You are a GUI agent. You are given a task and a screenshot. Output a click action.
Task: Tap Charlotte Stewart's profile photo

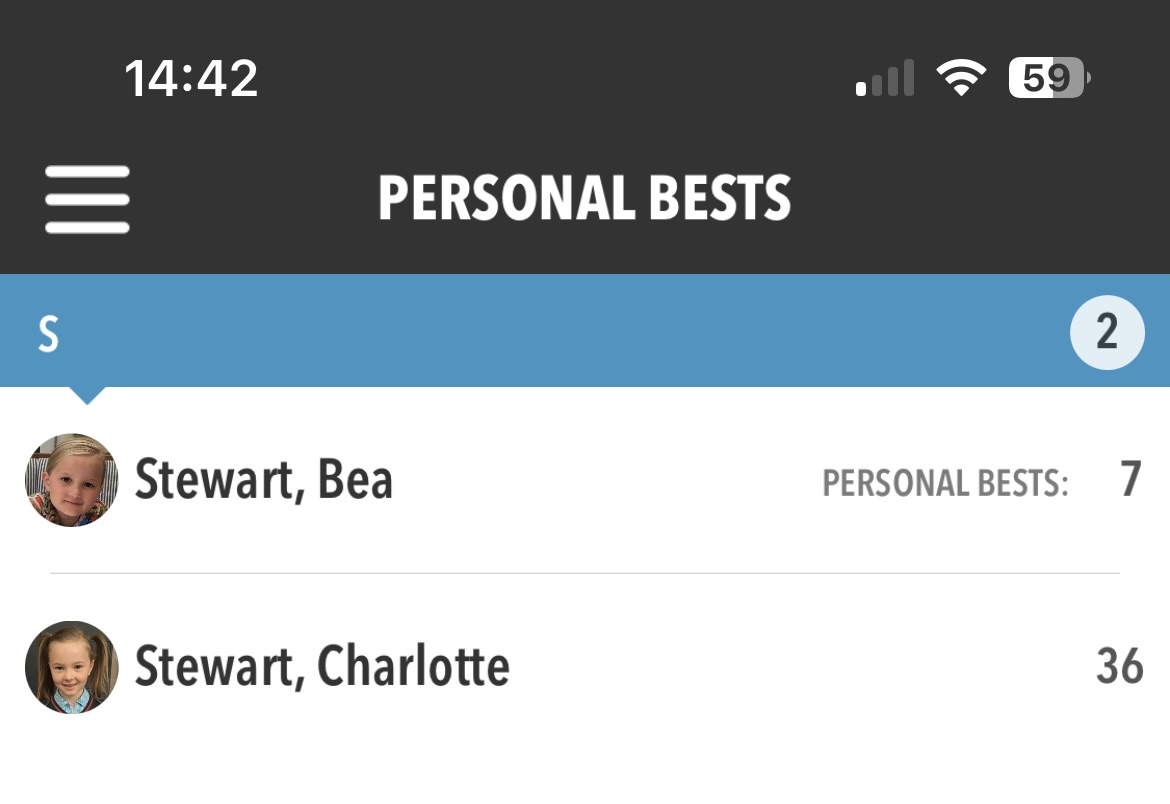[72, 667]
